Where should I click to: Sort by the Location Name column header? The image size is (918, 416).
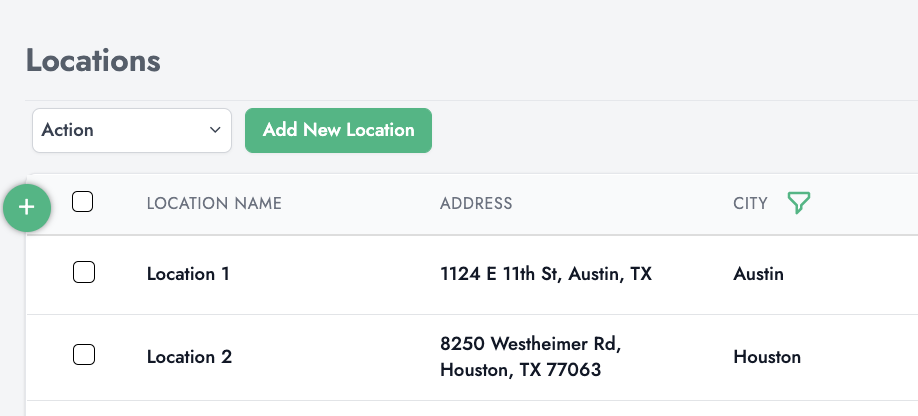214,204
